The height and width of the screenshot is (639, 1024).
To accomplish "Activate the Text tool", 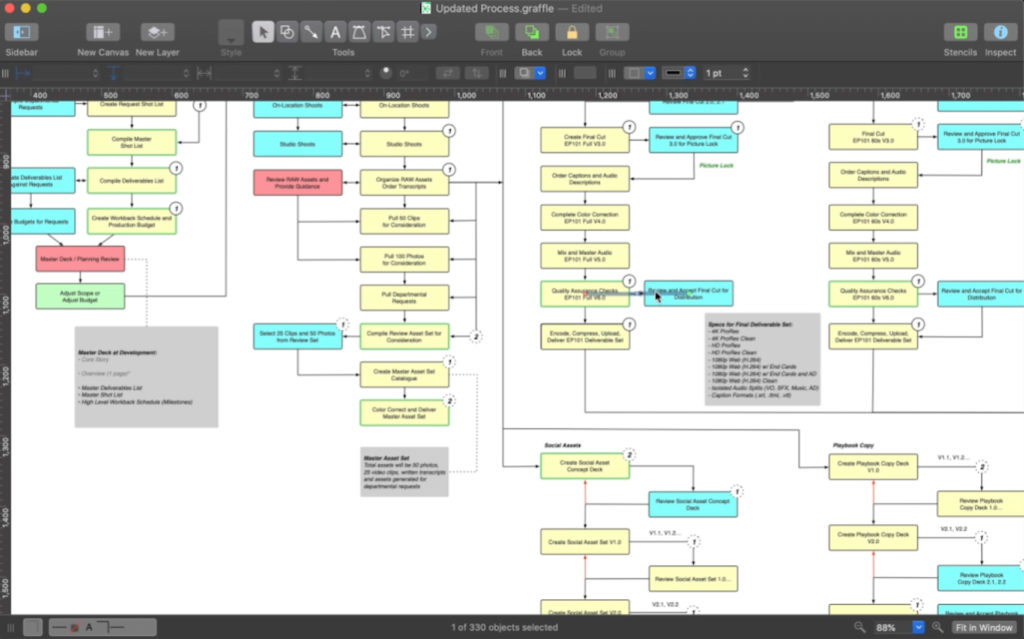I will point(336,32).
